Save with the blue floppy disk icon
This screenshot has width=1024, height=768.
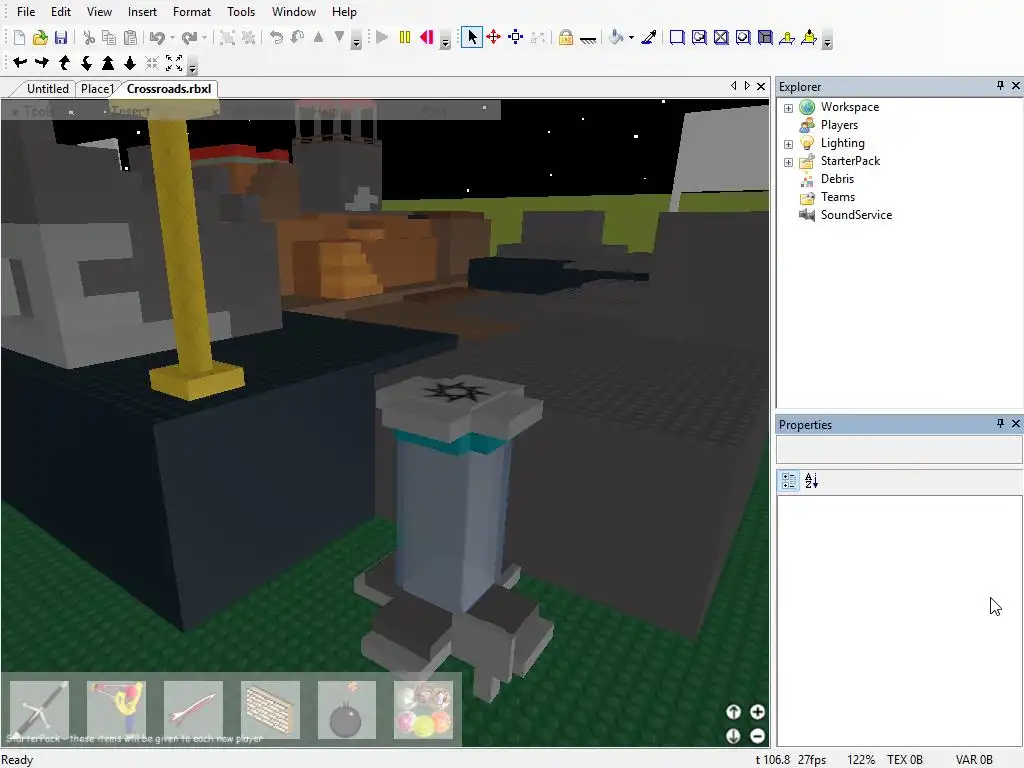click(61, 38)
